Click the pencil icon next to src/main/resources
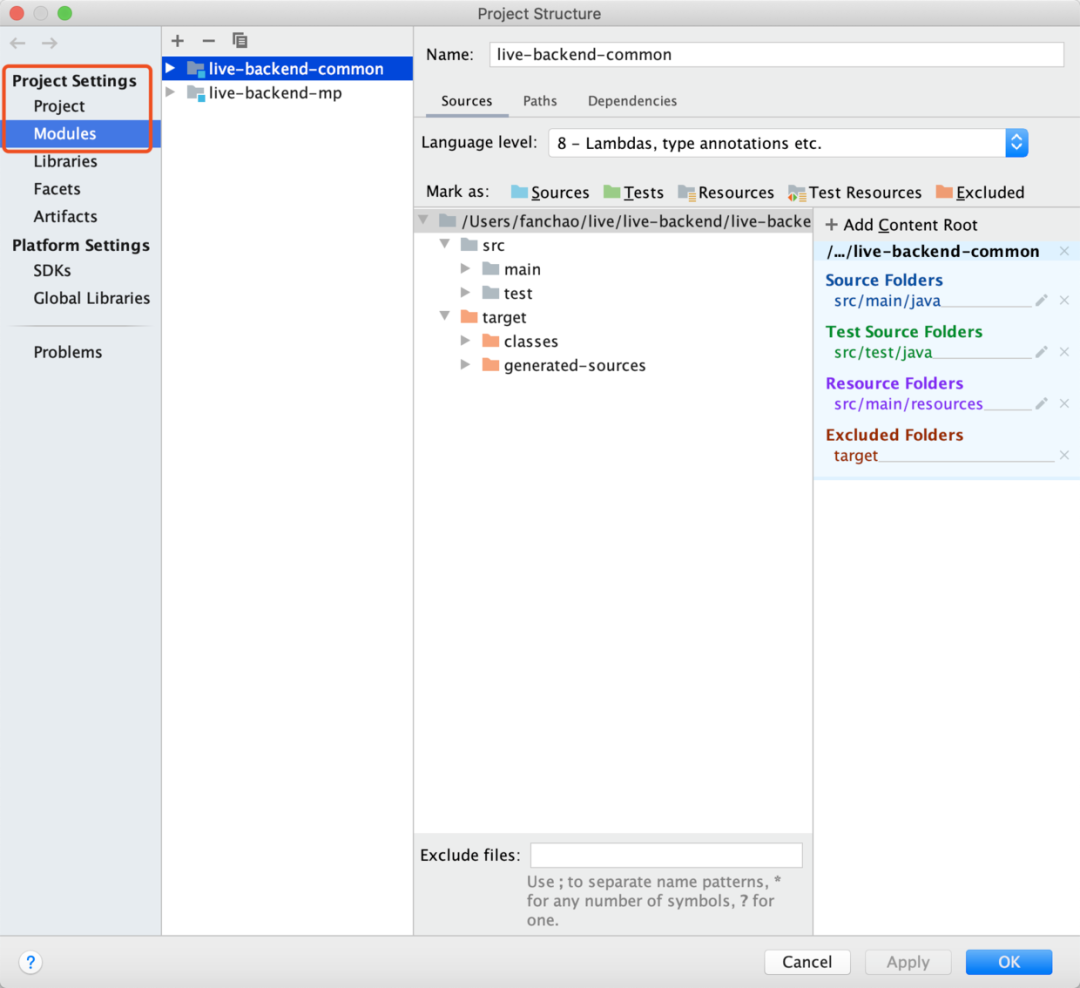The height and width of the screenshot is (988, 1080). coord(1041,404)
